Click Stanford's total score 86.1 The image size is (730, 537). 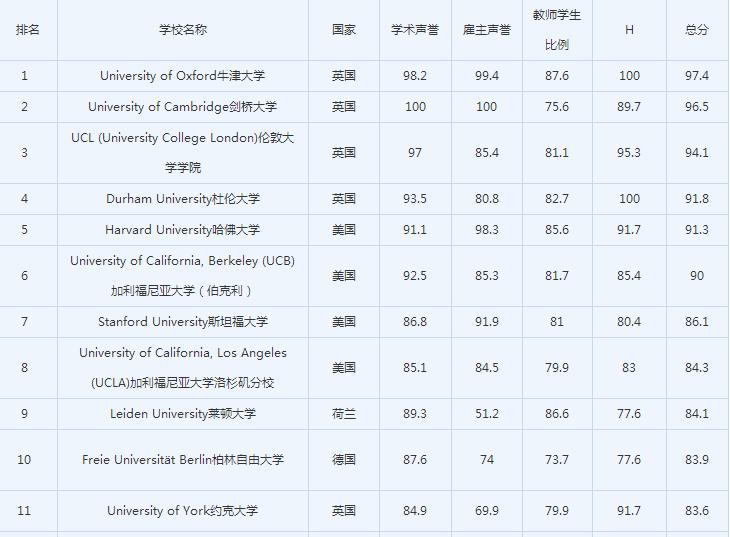point(697,322)
